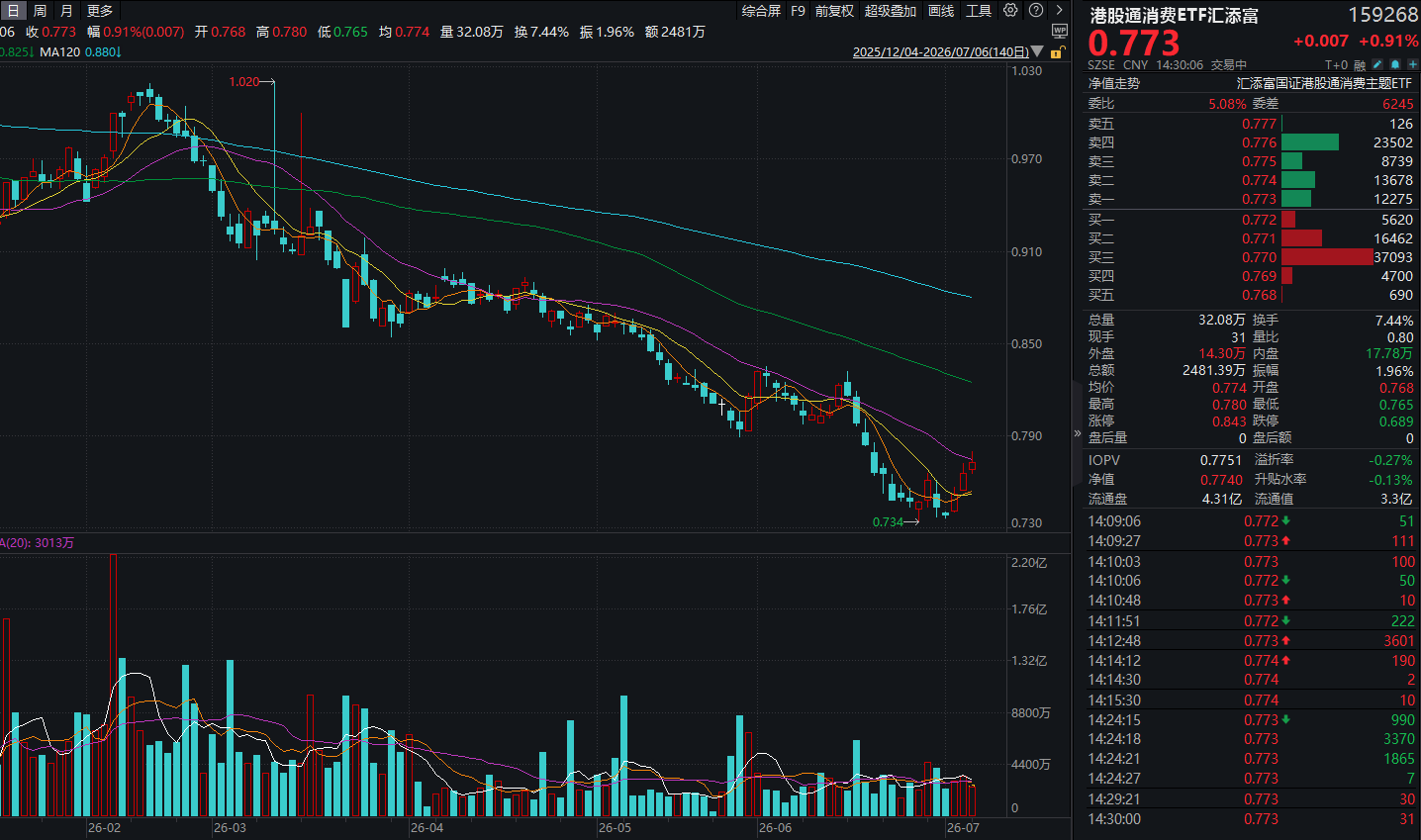The width and height of the screenshot is (1421, 840).
Task: Open the 画线 drawing tools
Action: tap(941, 11)
